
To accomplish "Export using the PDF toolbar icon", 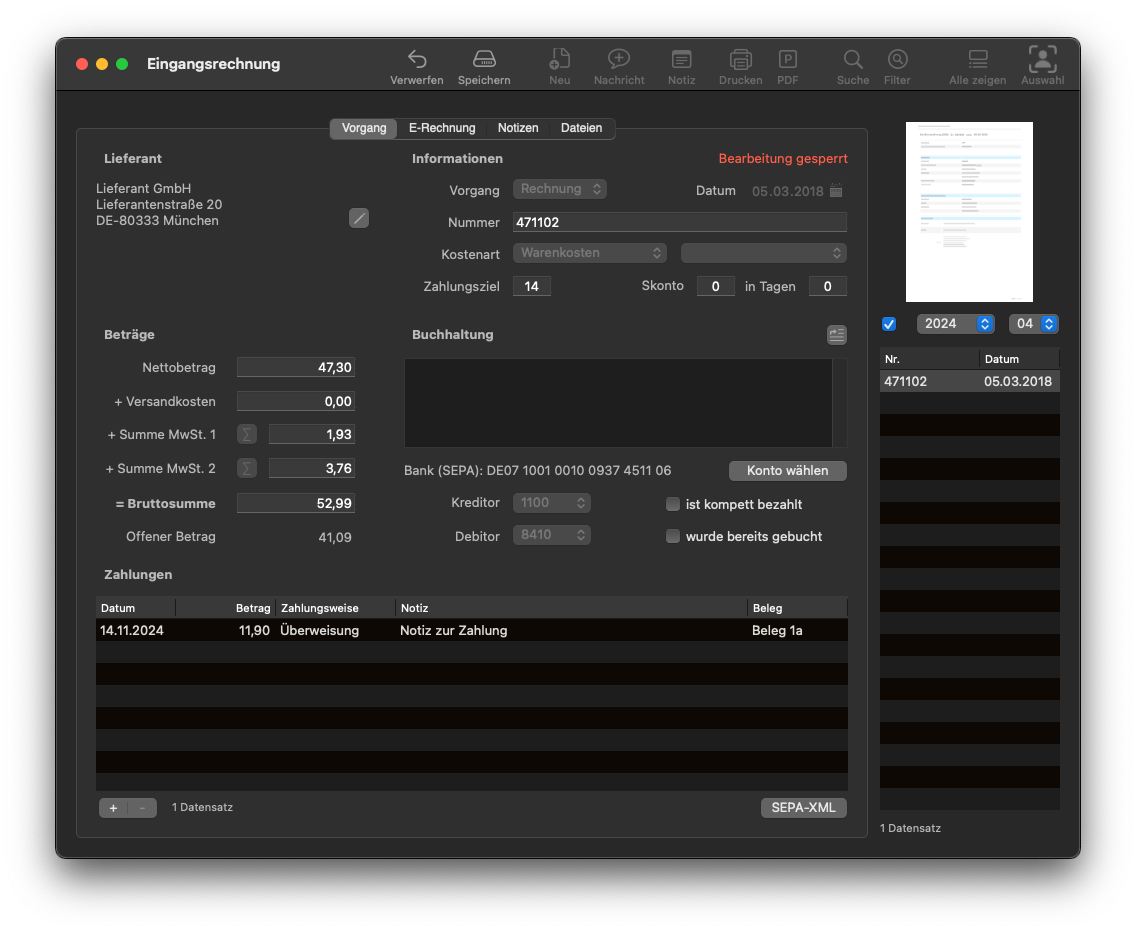I will 788,60.
